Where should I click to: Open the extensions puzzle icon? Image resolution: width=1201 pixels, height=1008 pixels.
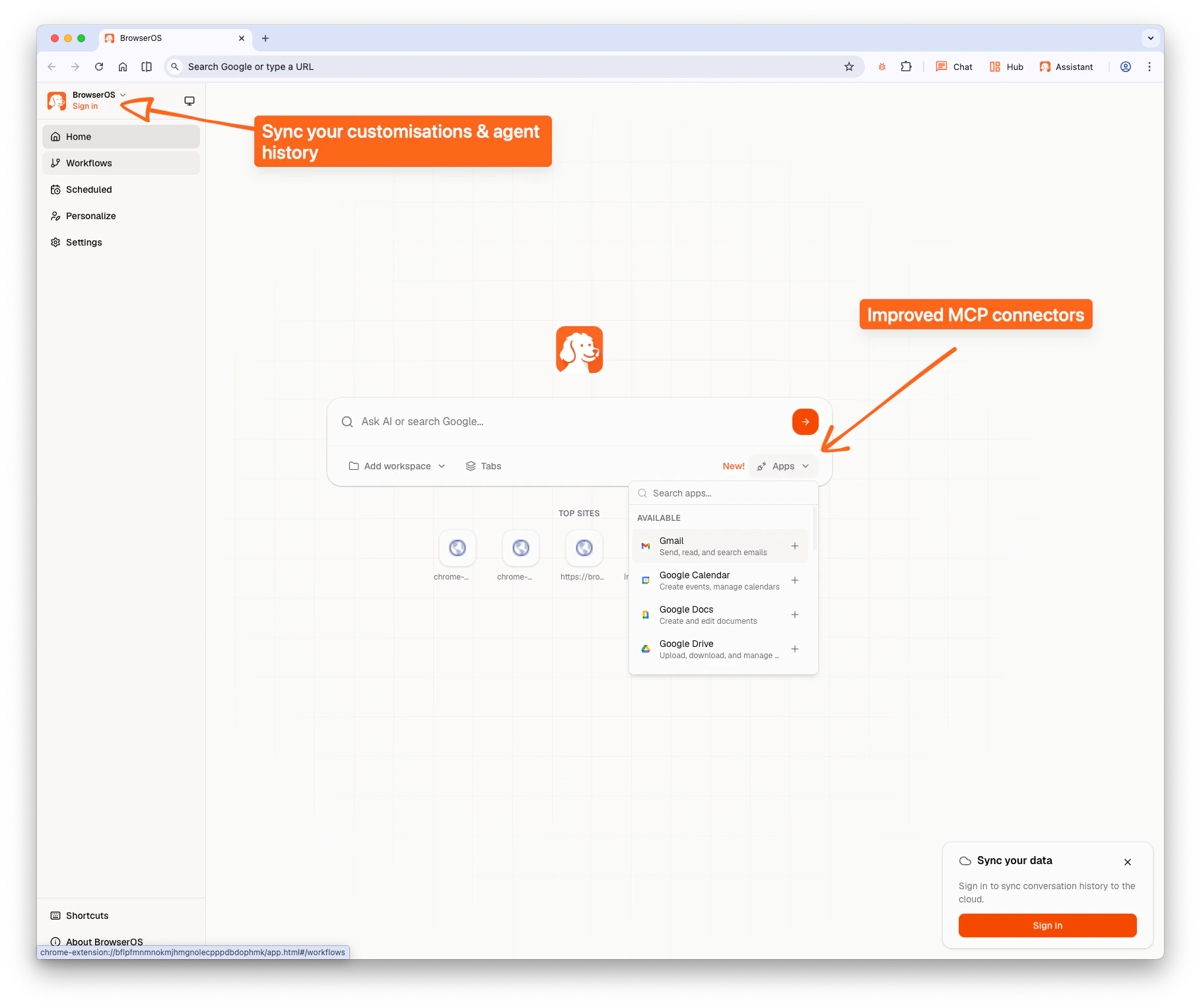(x=906, y=66)
